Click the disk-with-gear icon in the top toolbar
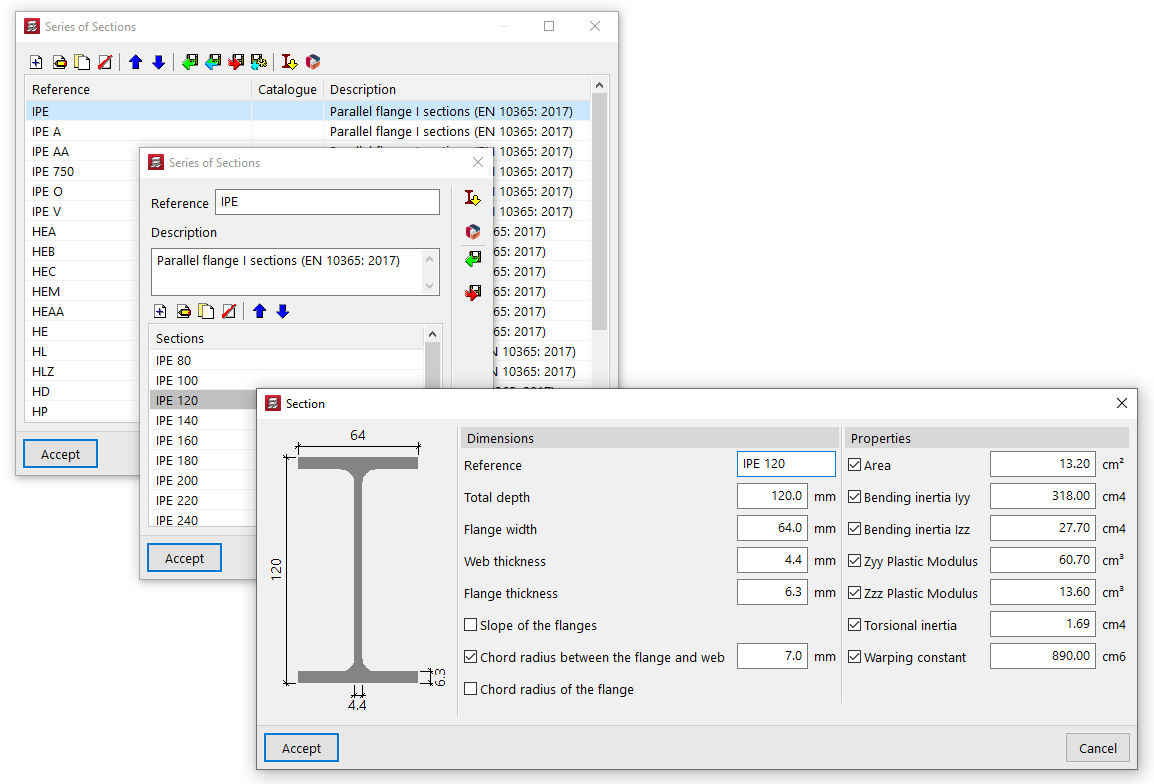The image size is (1154, 784). (x=258, y=62)
